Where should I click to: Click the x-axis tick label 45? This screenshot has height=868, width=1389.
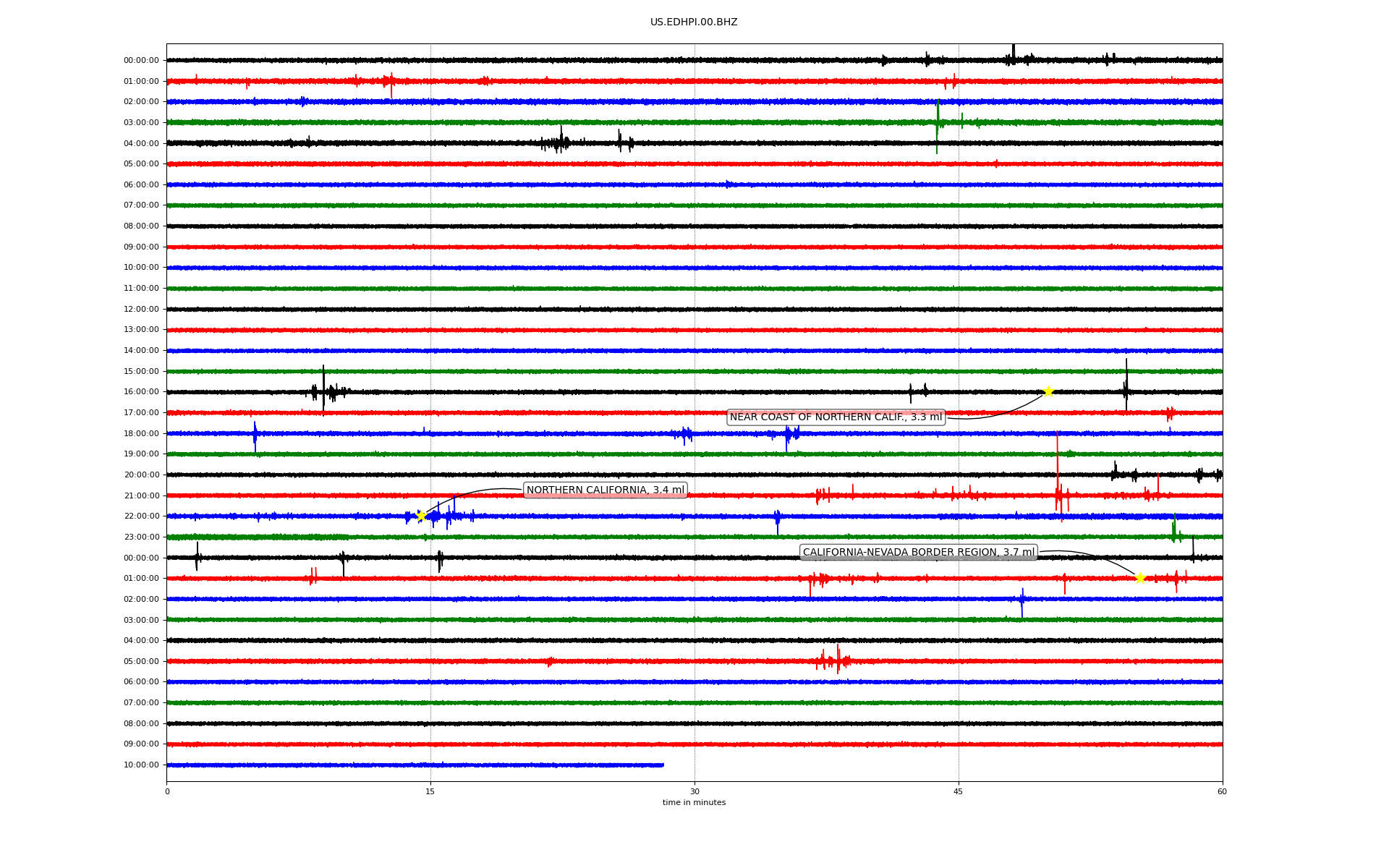click(x=959, y=791)
